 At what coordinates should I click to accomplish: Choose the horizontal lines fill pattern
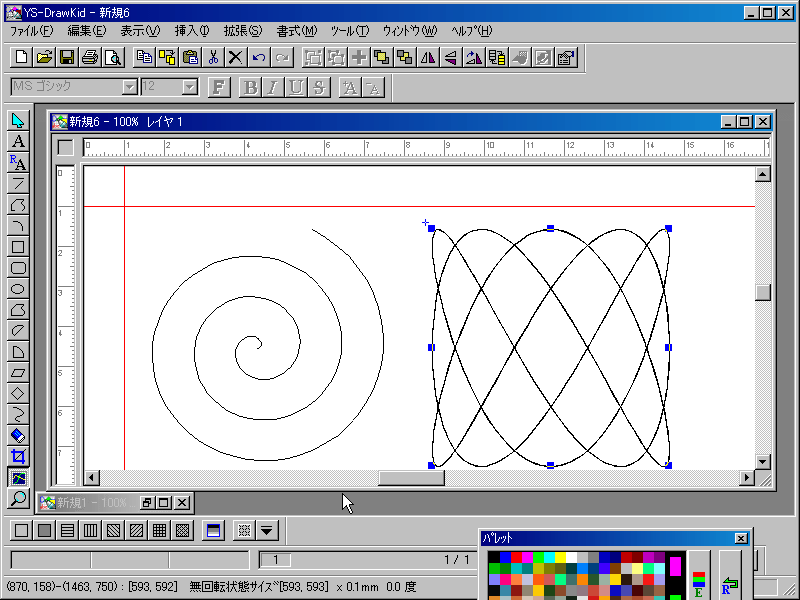tap(67, 530)
